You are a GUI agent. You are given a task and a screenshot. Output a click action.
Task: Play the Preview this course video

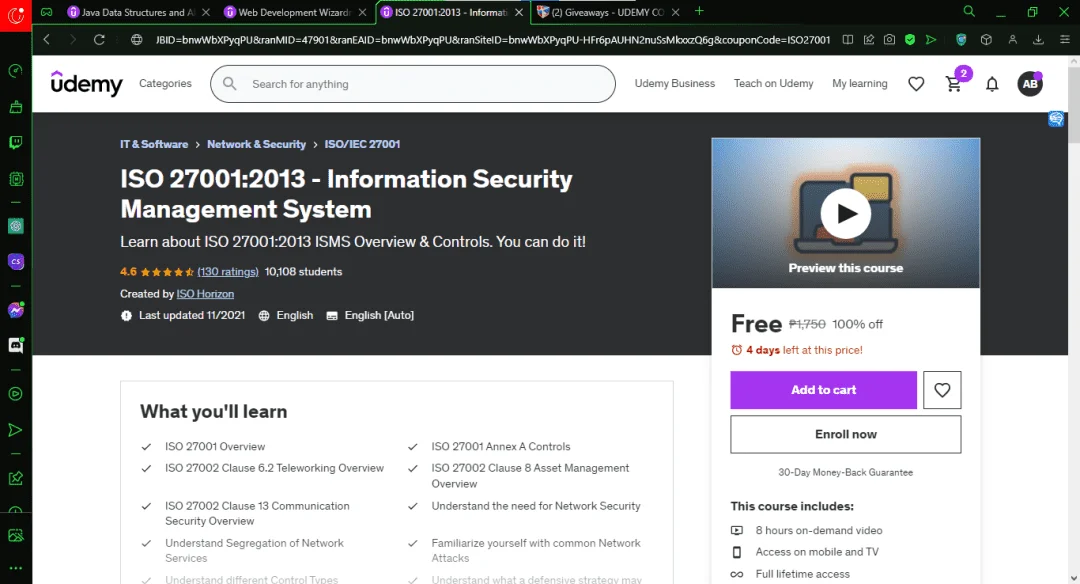point(846,213)
